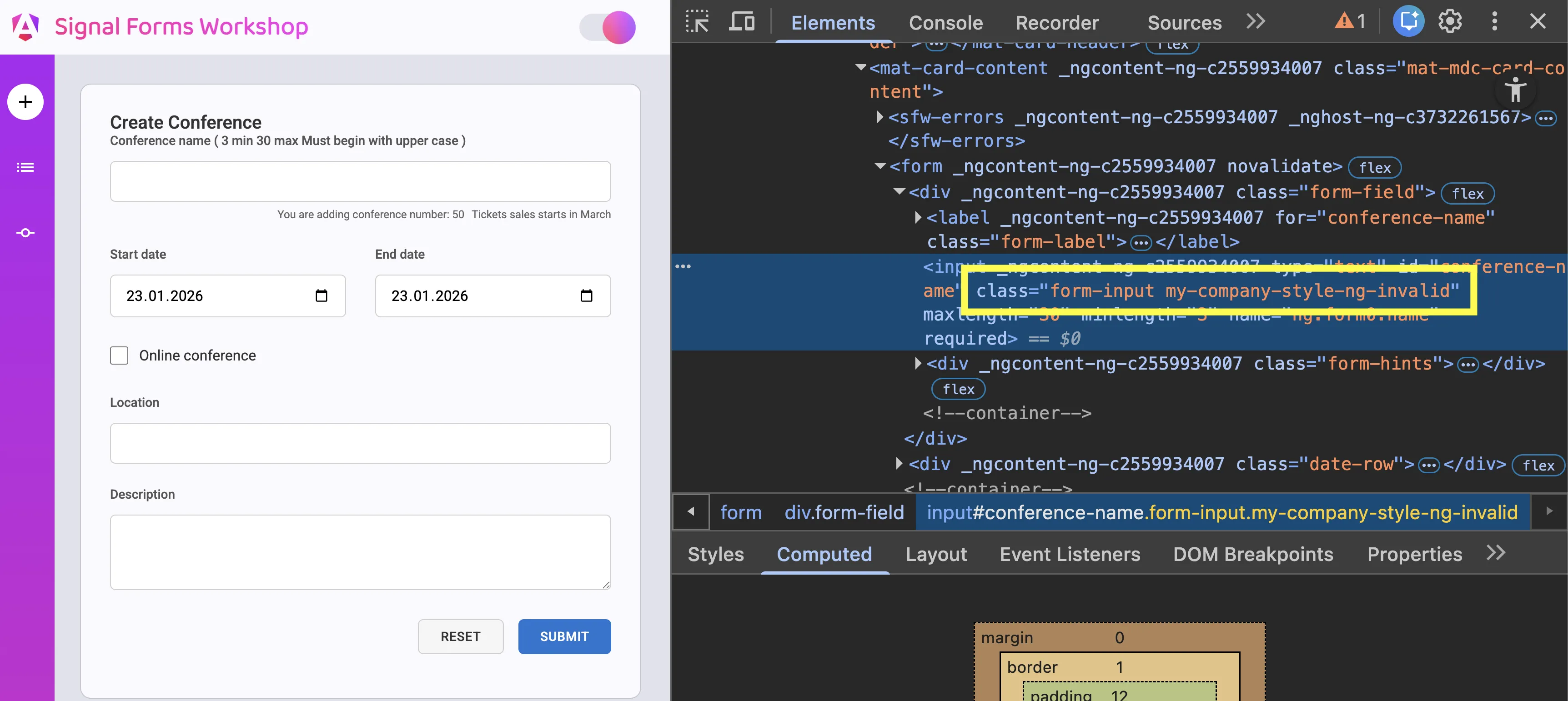
Task: Toggle the device emulation mode icon
Action: [x=741, y=21]
